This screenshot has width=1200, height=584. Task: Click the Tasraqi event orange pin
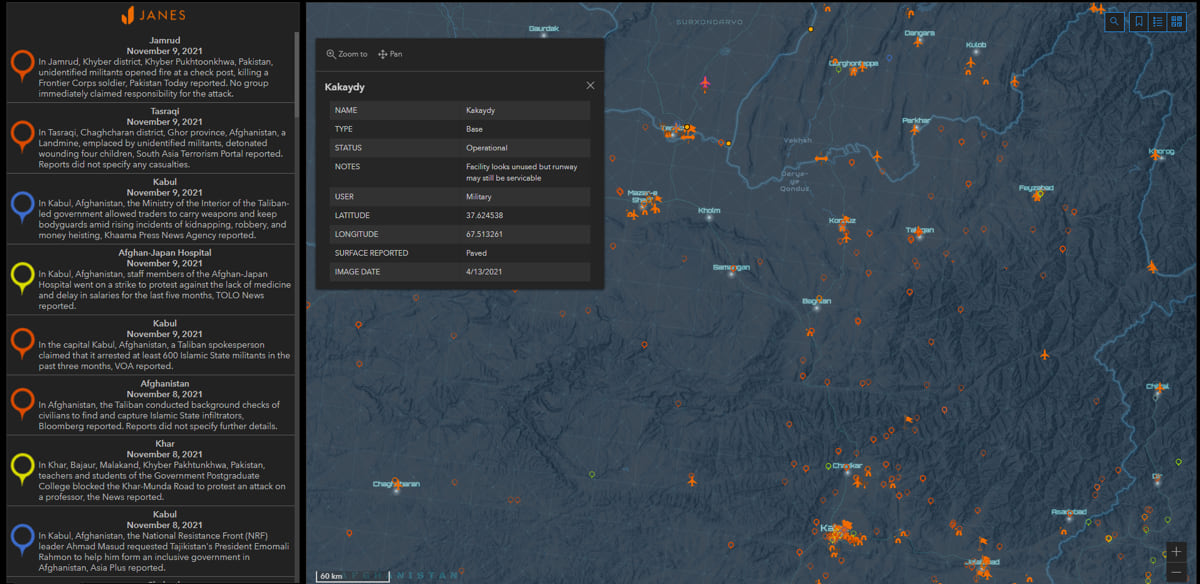[x=22, y=136]
